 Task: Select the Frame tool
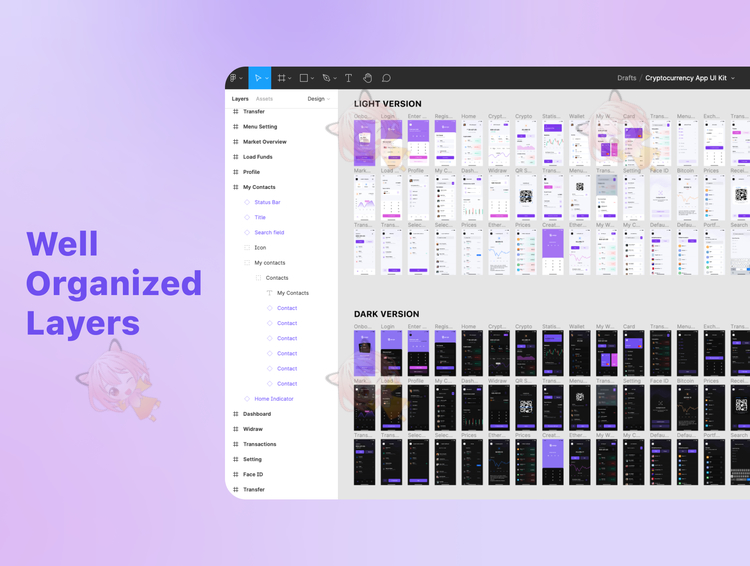282,78
